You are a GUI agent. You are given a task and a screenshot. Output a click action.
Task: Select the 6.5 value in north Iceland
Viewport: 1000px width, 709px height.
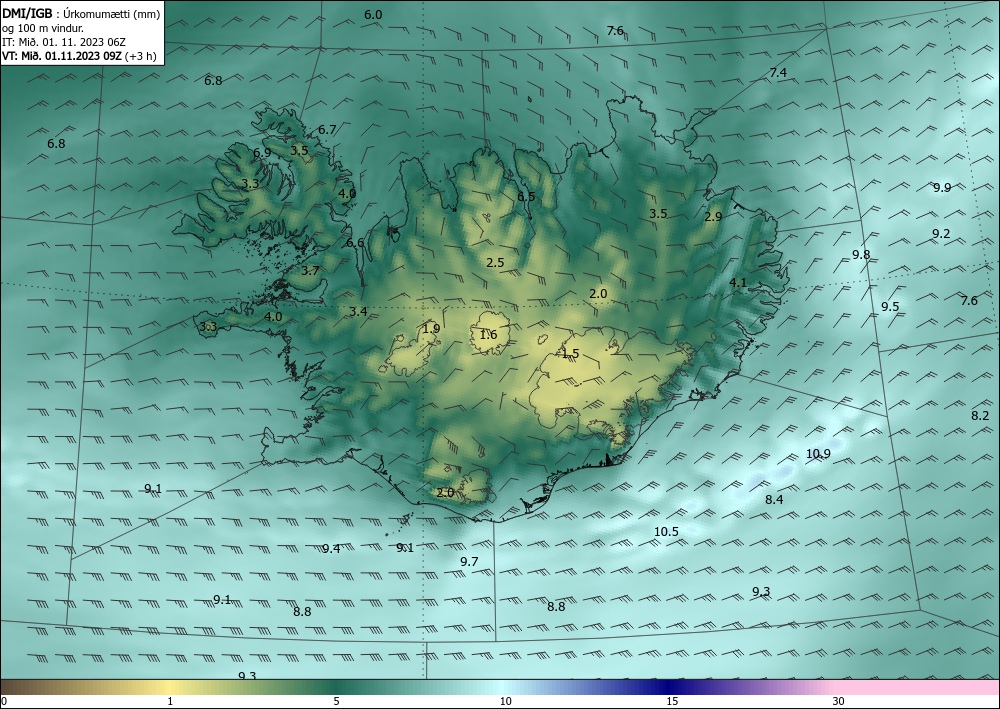coord(526,196)
